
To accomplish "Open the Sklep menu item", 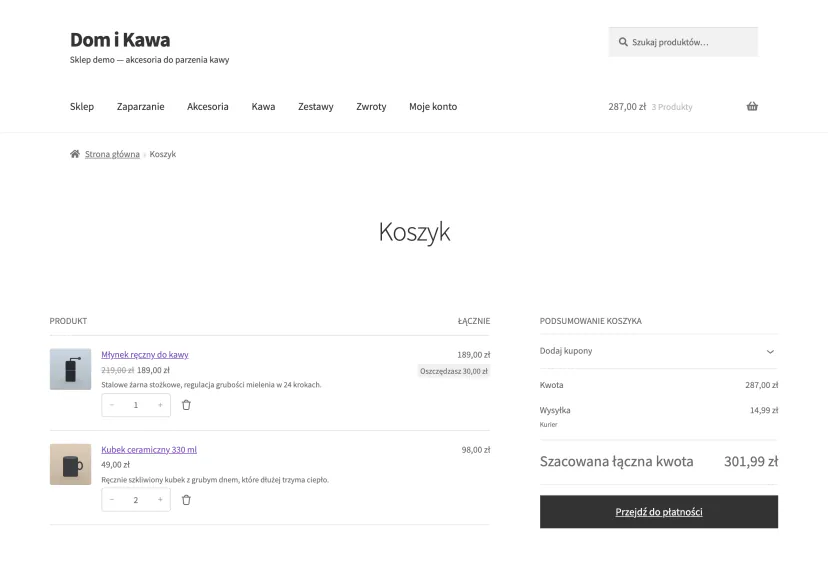I will (82, 106).
